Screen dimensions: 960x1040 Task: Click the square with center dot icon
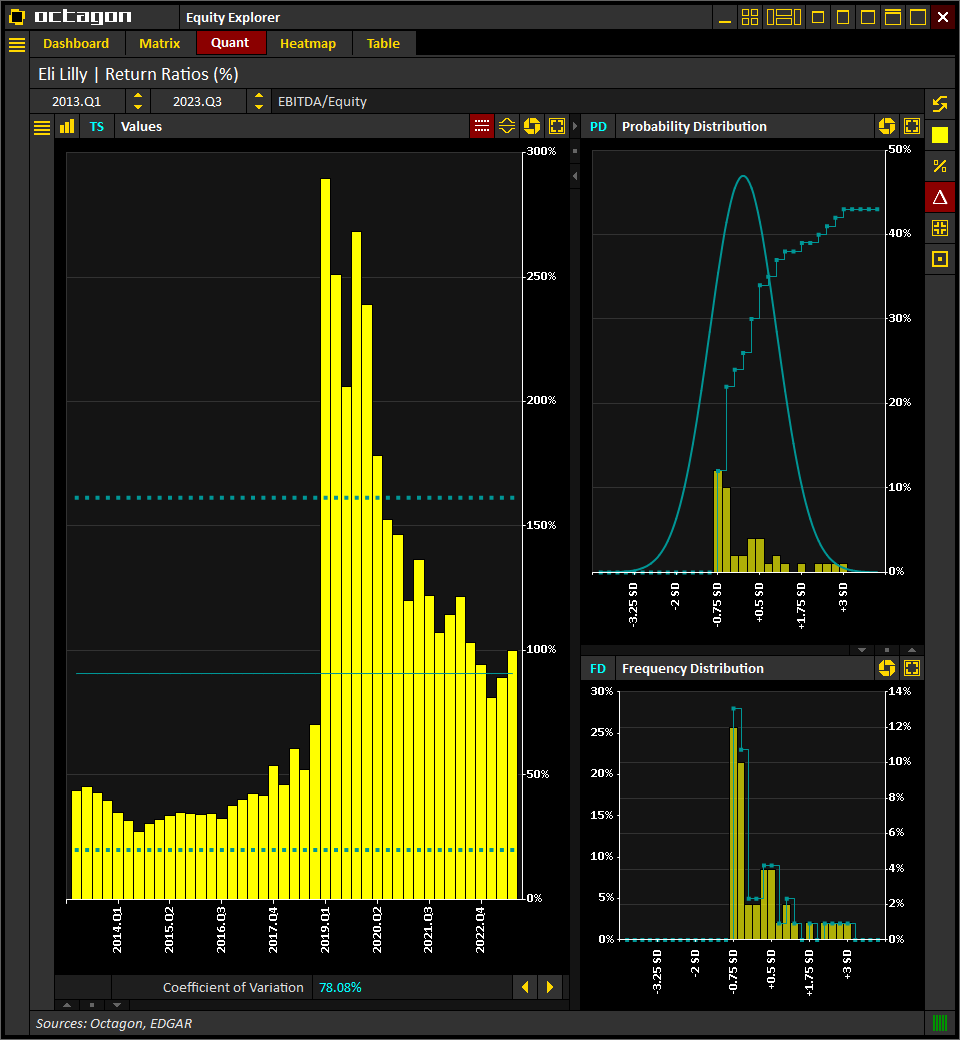(x=940, y=259)
